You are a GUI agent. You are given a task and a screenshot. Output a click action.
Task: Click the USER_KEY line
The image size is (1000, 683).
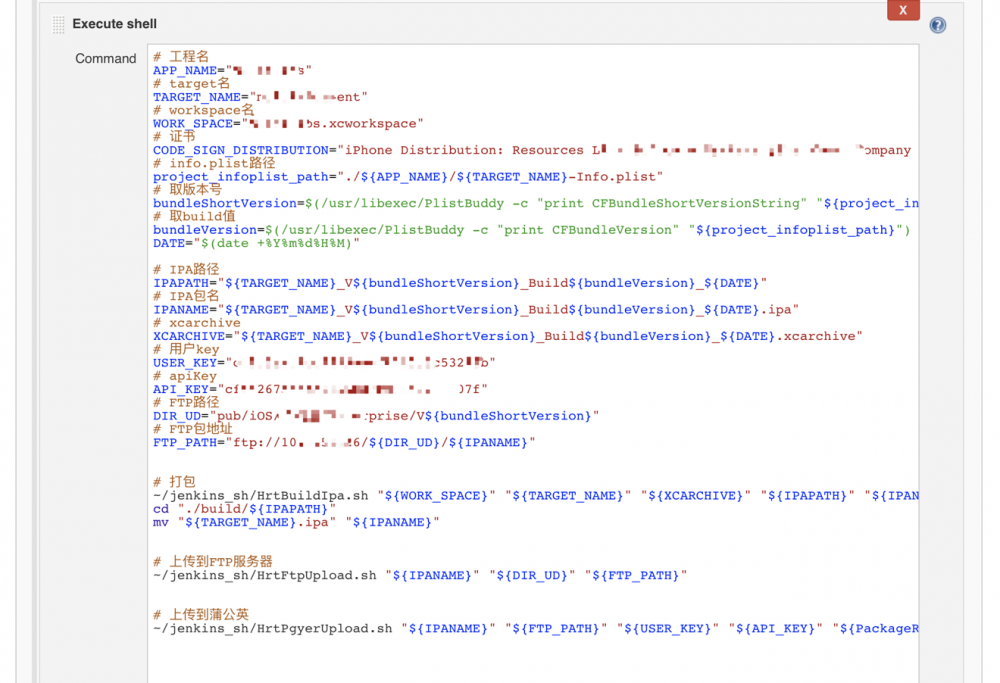point(324,363)
